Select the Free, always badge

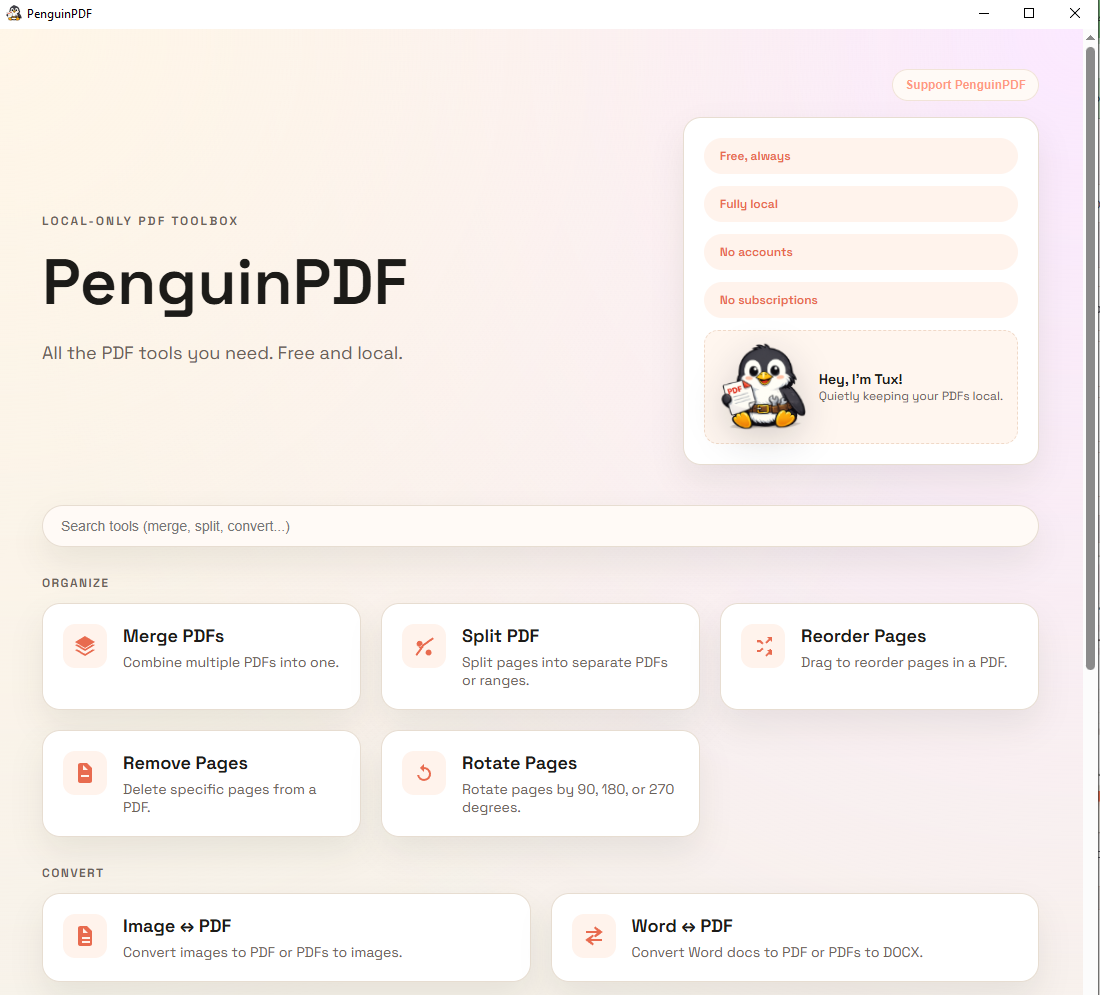click(860, 156)
